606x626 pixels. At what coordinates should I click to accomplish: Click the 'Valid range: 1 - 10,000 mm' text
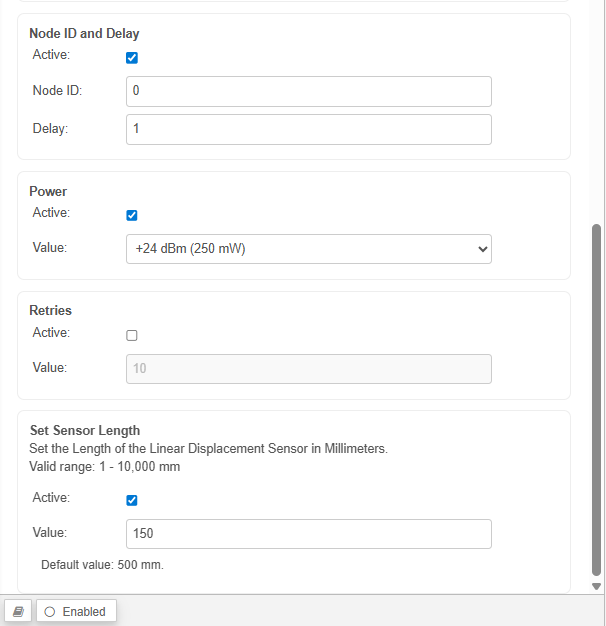pyautogui.click(x=105, y=466)
